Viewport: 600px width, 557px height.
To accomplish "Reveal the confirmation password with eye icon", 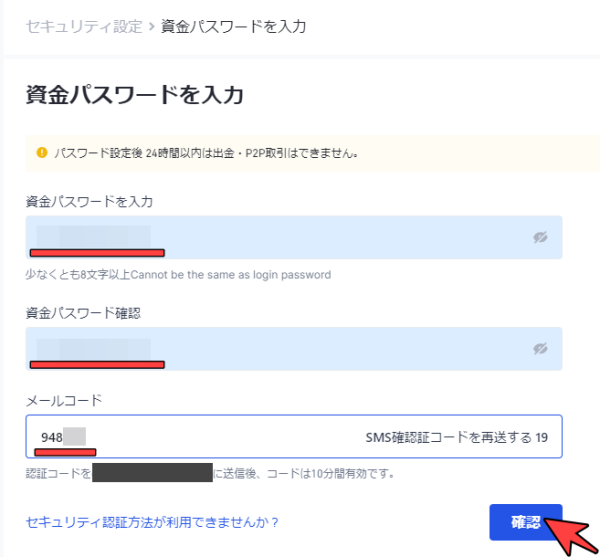I will point(540,349).
